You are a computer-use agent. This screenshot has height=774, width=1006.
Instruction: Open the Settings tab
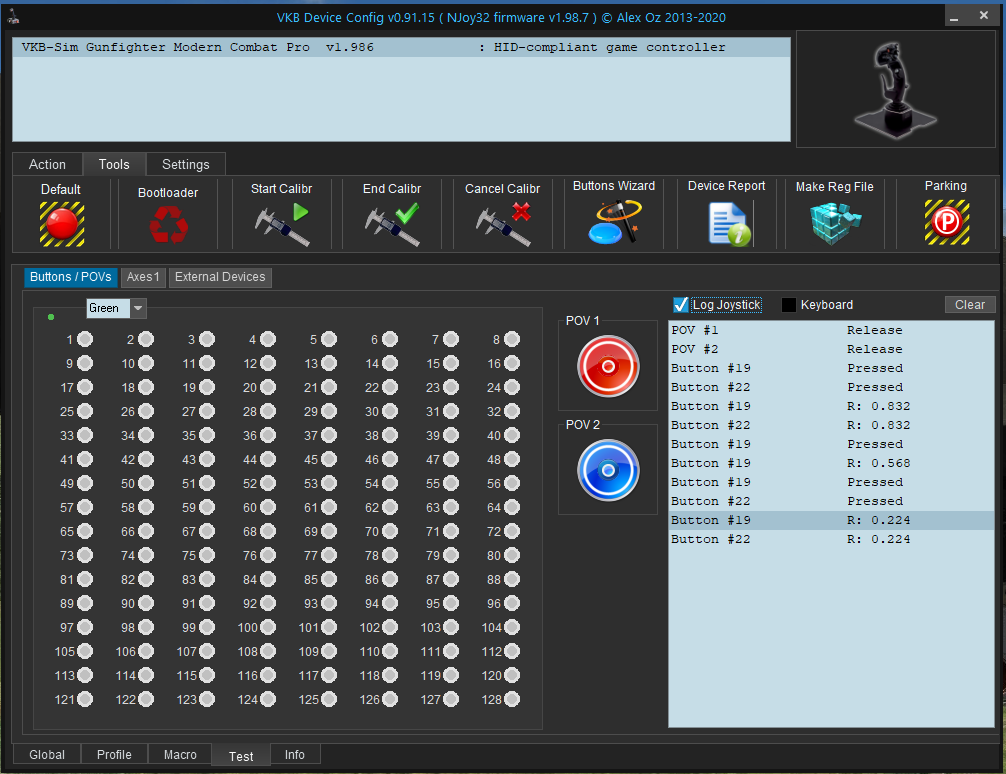click(x=185, y=164)
